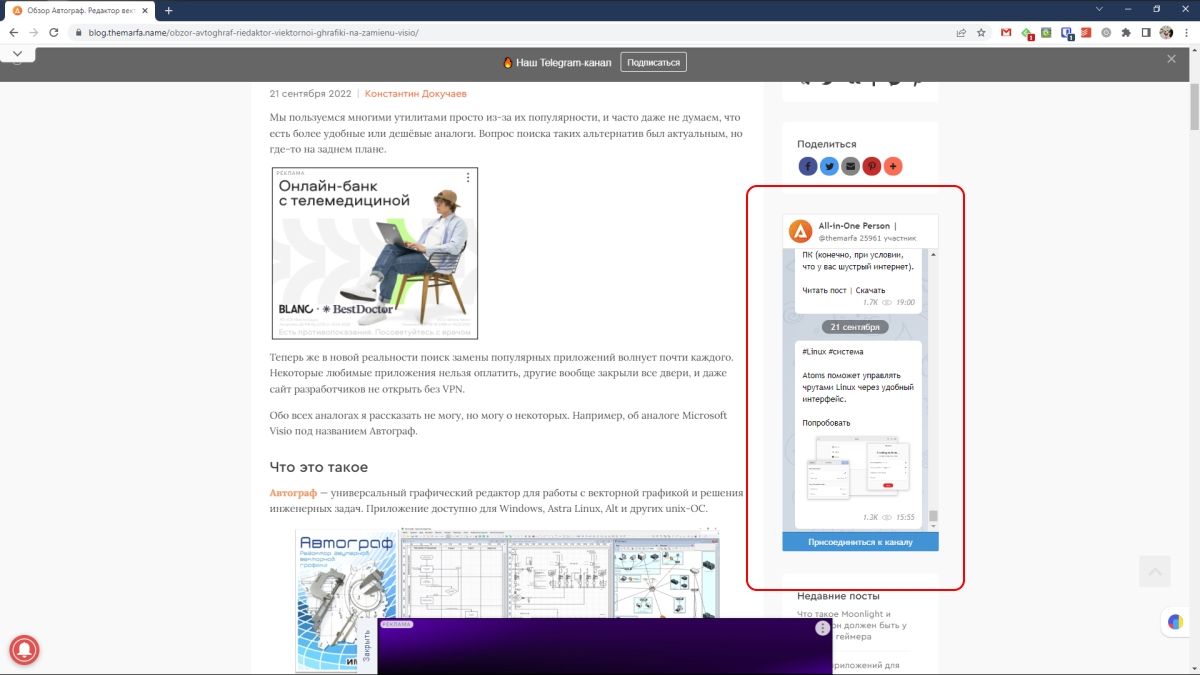Click the red notification bell icon
The image size is (1200, 675).
(25, 650)
